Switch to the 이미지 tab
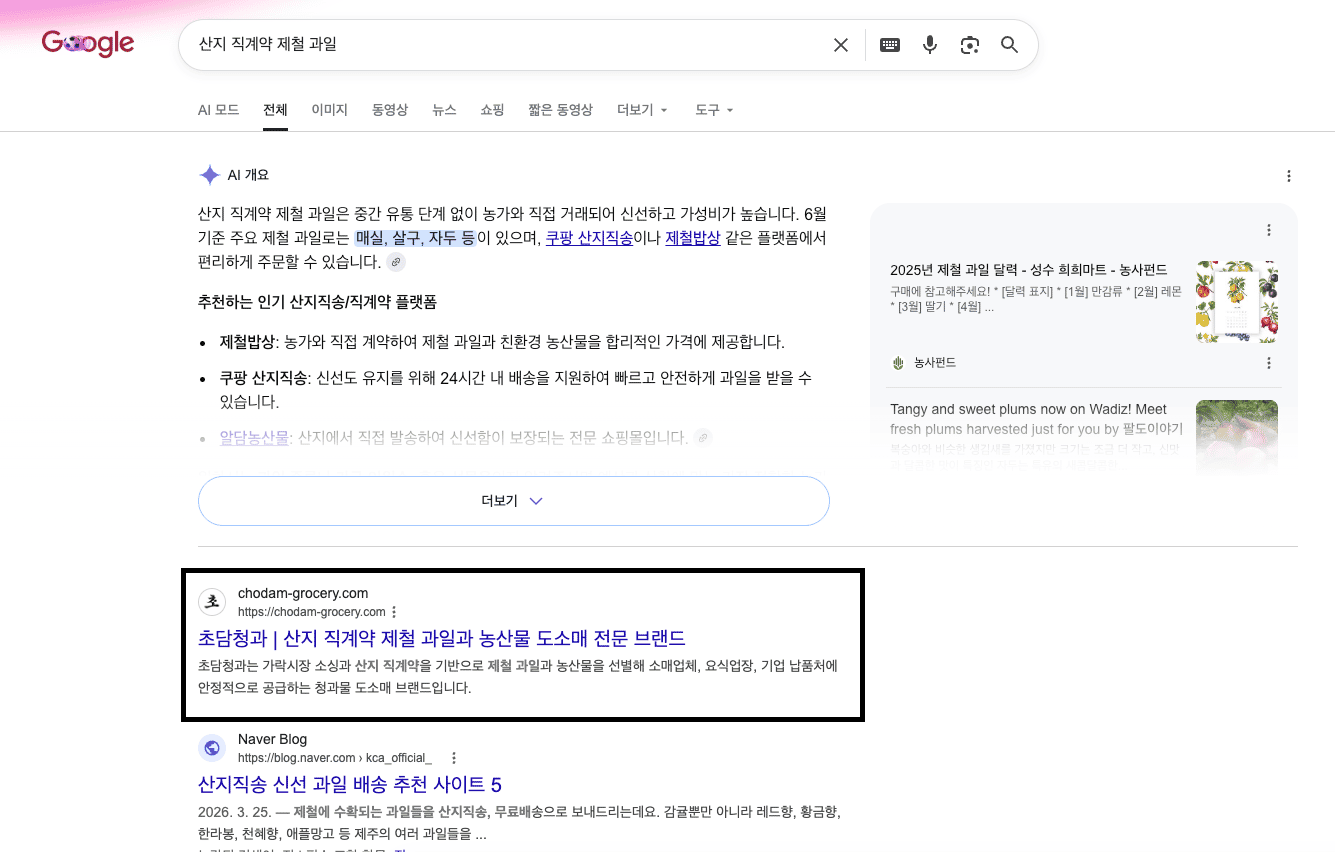The image size is (1335, 852). coord(329,110)
